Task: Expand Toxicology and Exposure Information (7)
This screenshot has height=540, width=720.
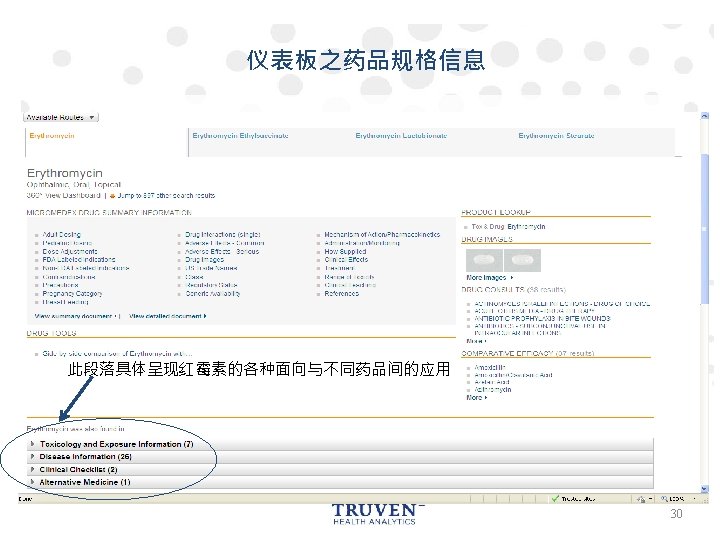Action: (340, 444)
